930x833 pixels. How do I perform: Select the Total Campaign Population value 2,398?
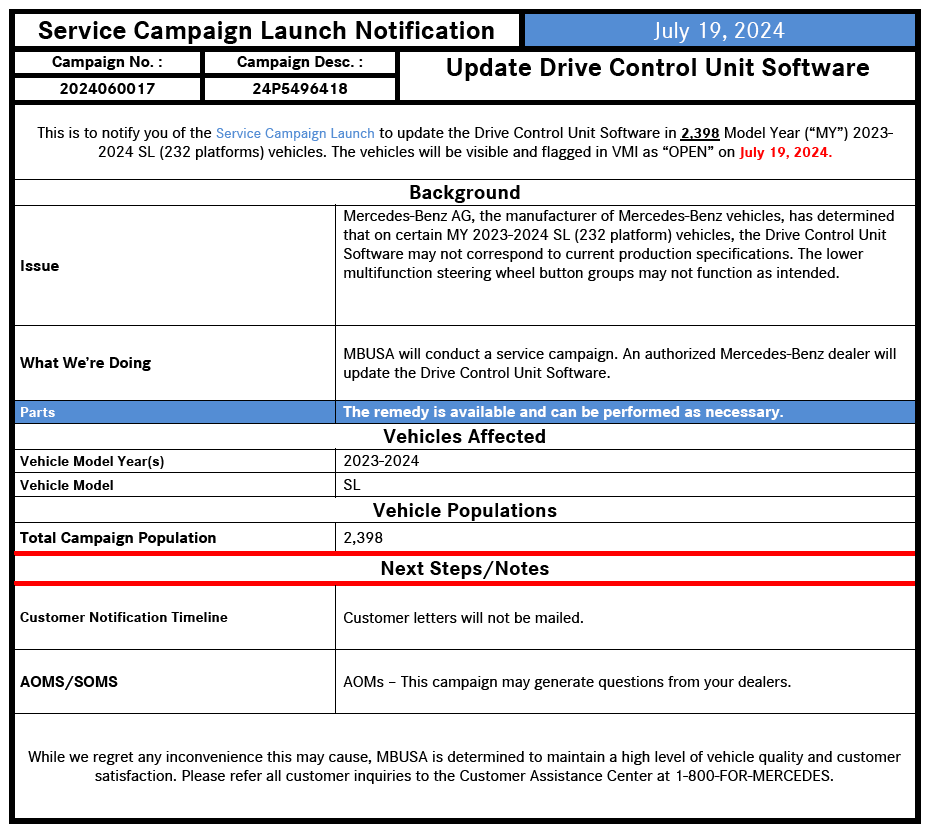[363, 538]
